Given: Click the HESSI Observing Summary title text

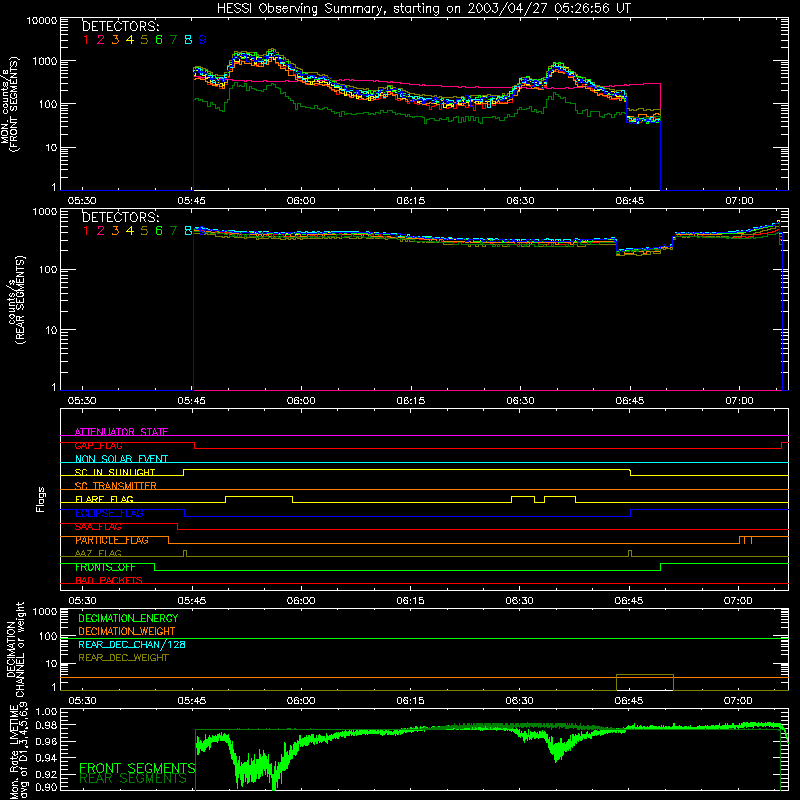Looking at the screenshot, I should (423, 9).
